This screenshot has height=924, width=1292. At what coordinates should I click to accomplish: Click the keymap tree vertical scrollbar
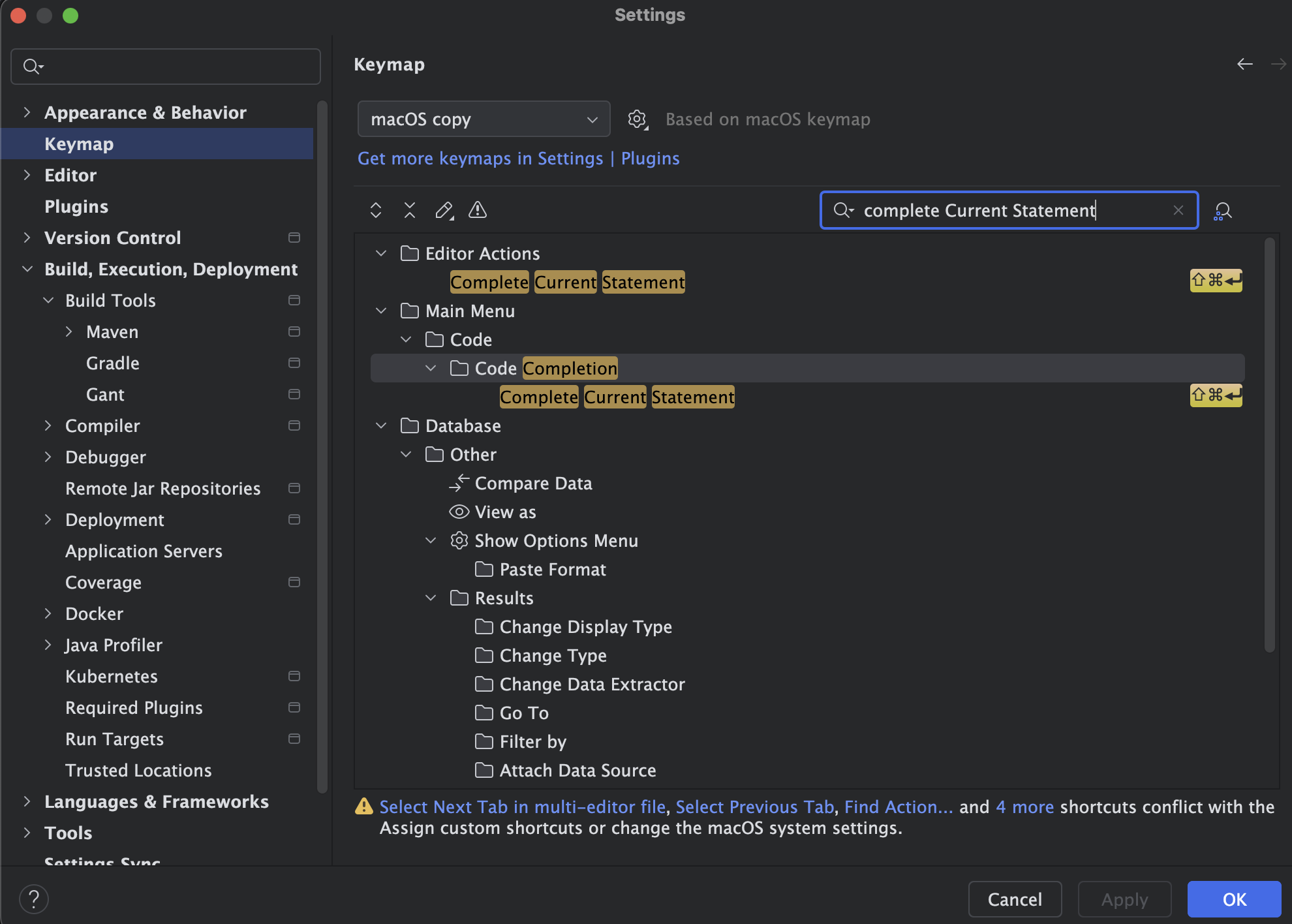(1269, 445)
